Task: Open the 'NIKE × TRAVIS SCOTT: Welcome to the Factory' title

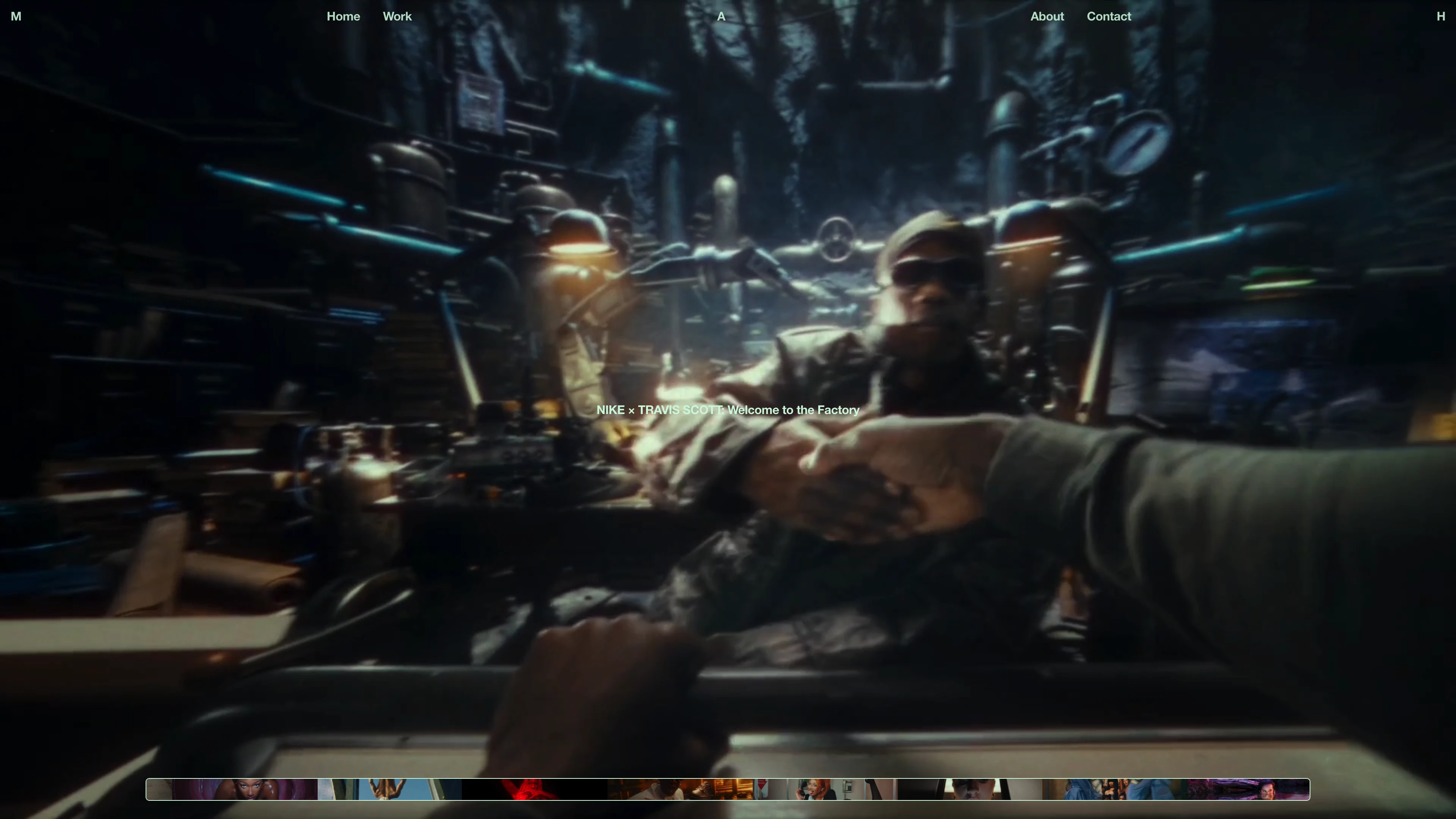Action: tap(728, 410)
